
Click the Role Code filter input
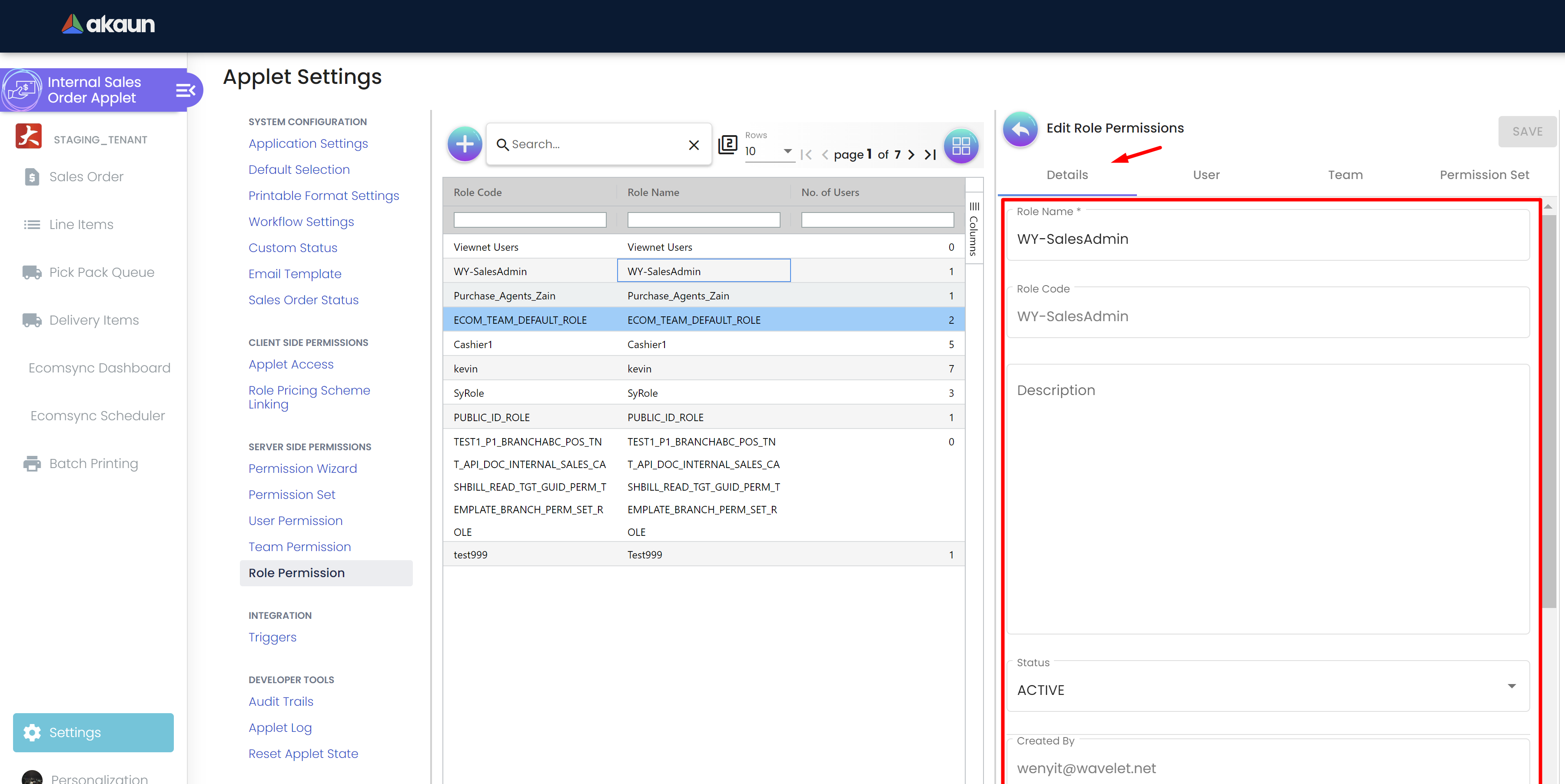(x=530, y=220)
